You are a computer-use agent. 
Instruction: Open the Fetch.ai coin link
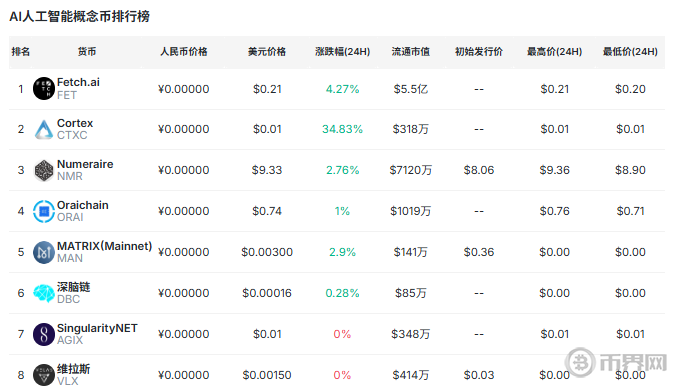pos(78,82)
